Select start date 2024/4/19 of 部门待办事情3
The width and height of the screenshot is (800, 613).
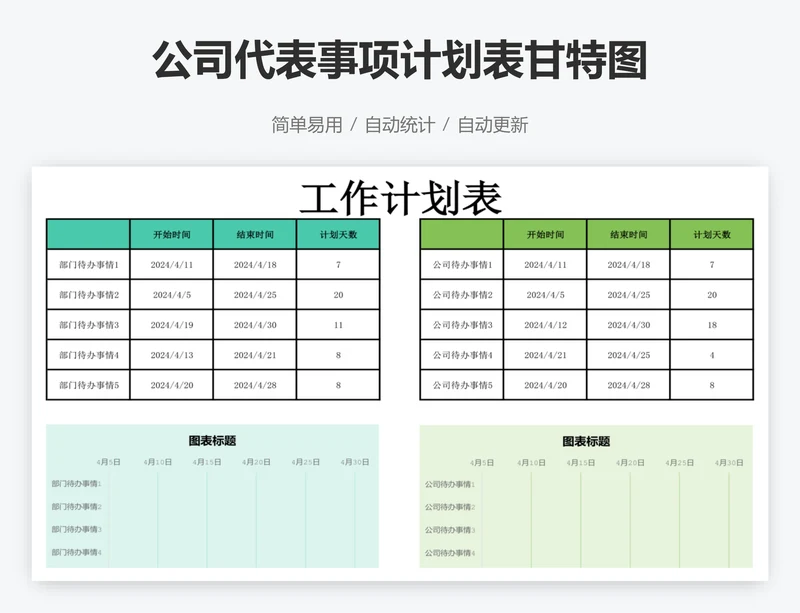pos(172,325)
